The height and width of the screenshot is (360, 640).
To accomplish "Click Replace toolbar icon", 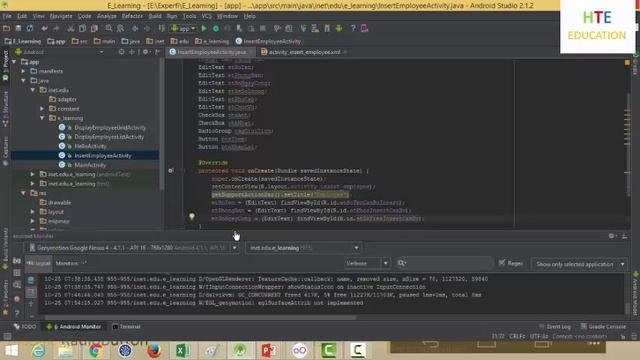I will pos(120,29).
